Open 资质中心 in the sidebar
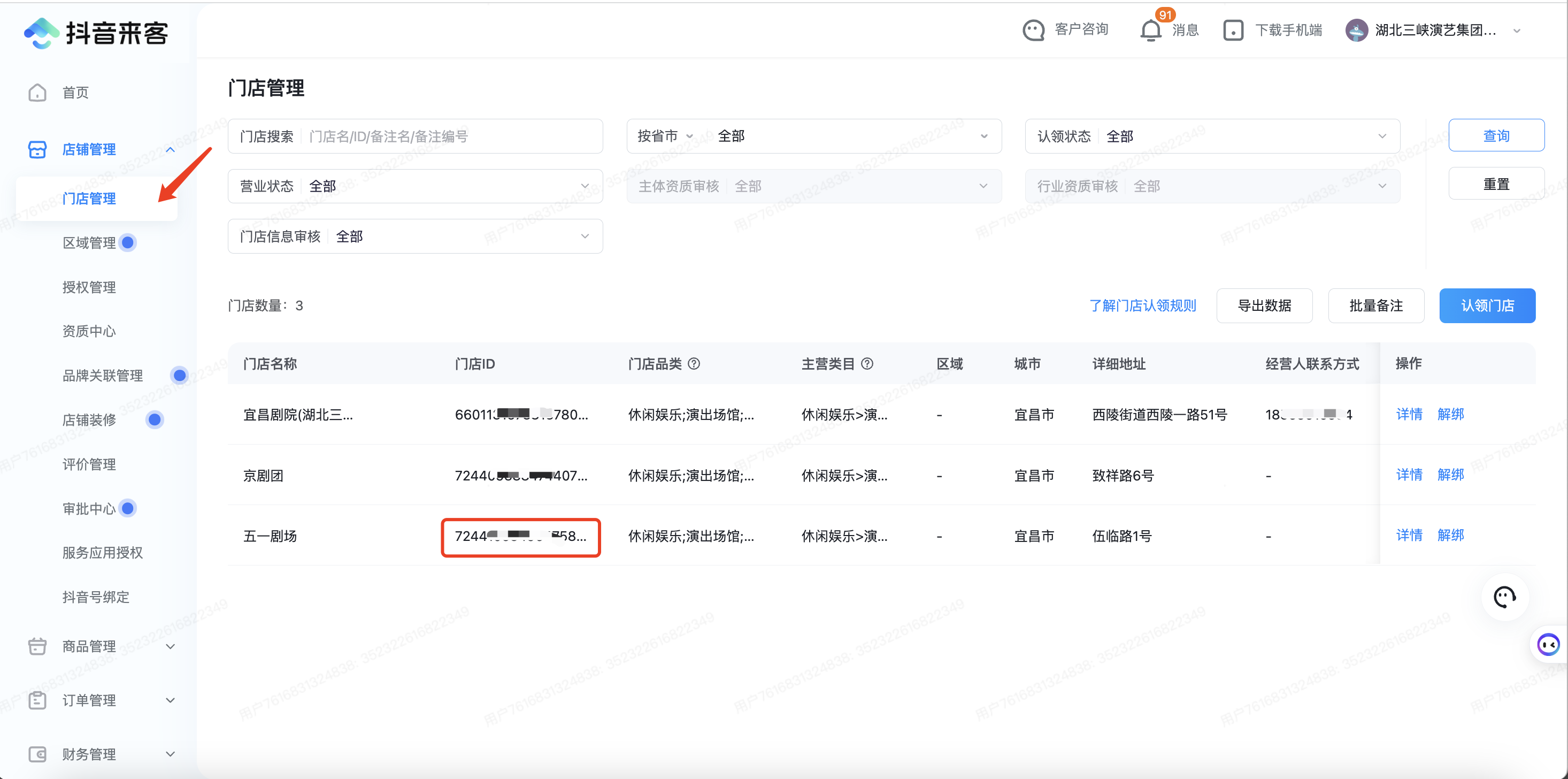Screen dimensions: 1568x779 [89, 331]
